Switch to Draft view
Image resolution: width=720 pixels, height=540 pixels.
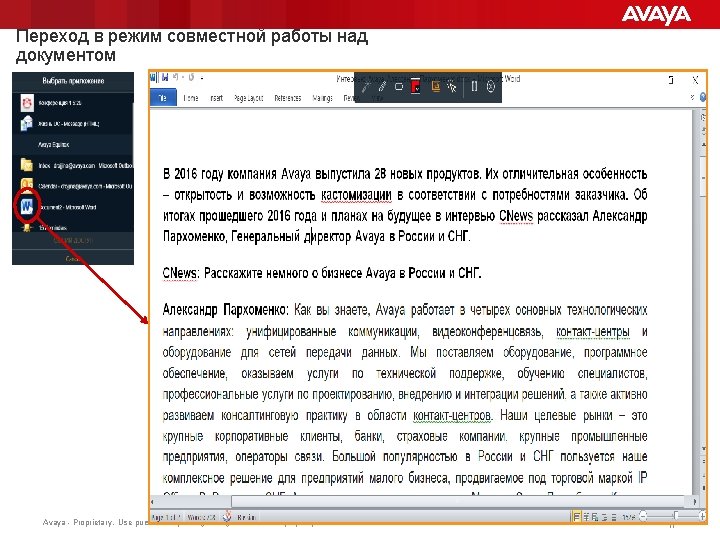pos(613,517)
